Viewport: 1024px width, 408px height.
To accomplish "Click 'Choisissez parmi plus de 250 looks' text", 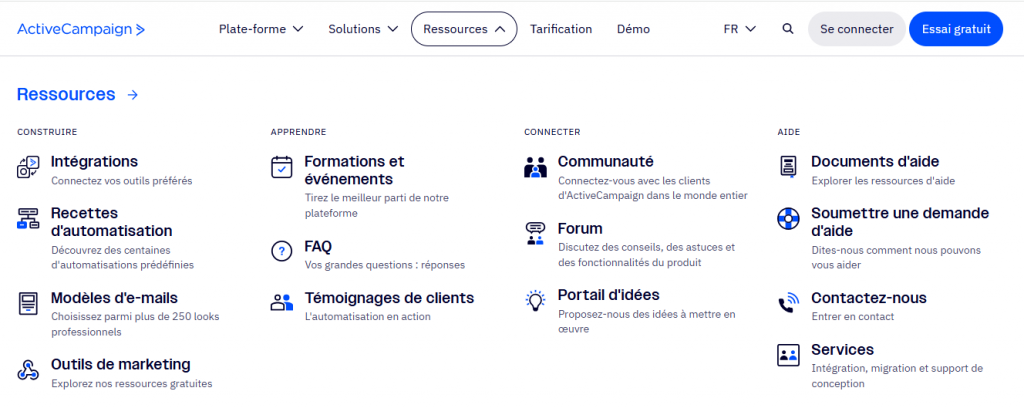I will (x=135, y=317).
